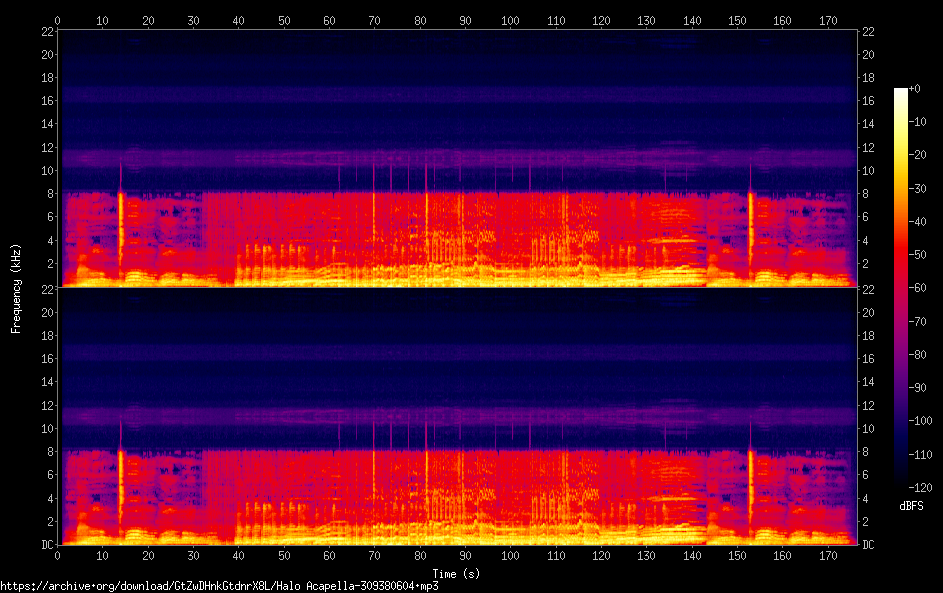
Task: Click the bright spike near 14 seconds, upper channel
Action: pyautogui.click(x=121, y=230)
